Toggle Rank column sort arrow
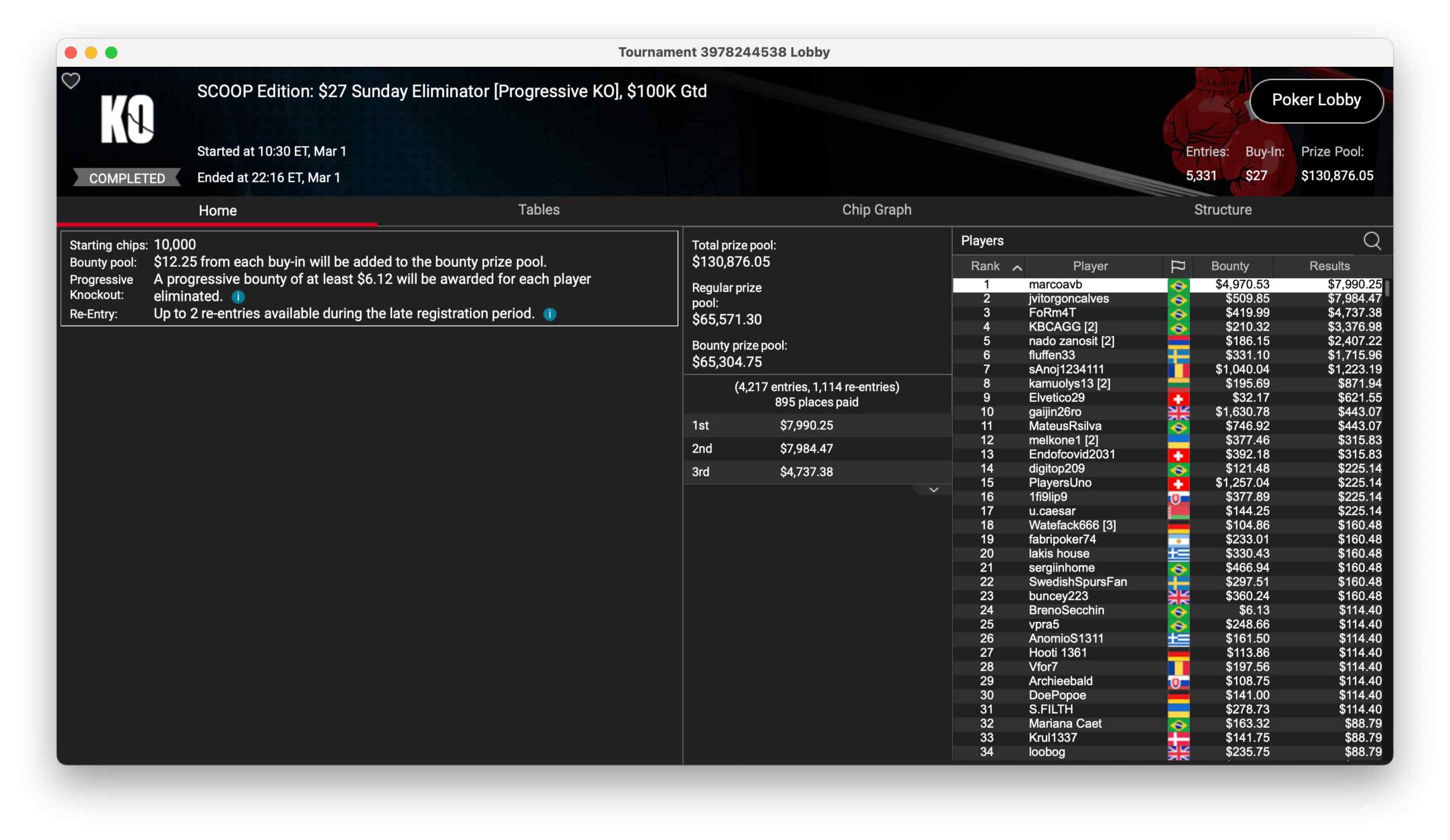The height and width of the screenshot is (840, 1450). point(1017,267)
